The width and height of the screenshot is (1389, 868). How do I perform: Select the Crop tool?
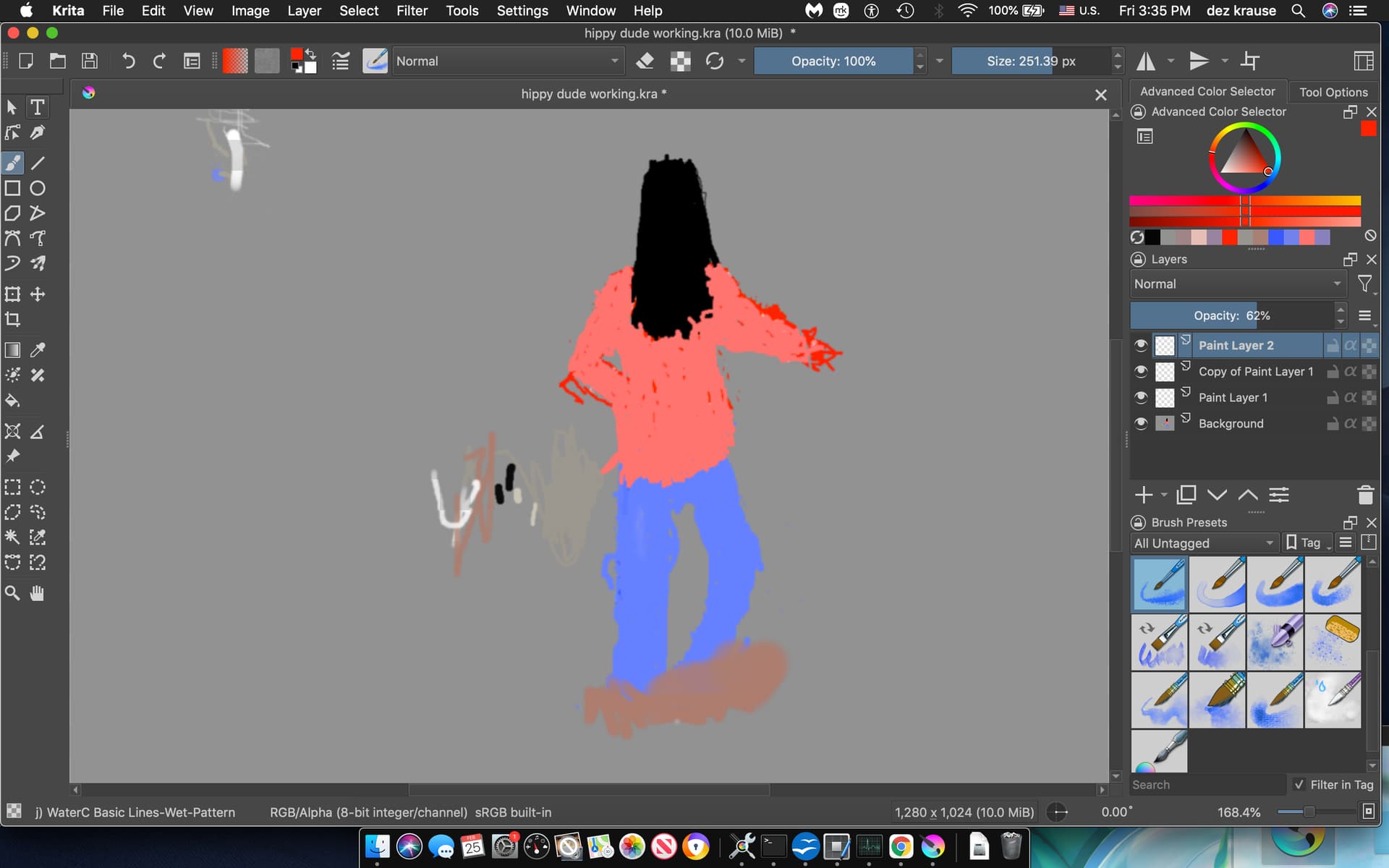12,319
